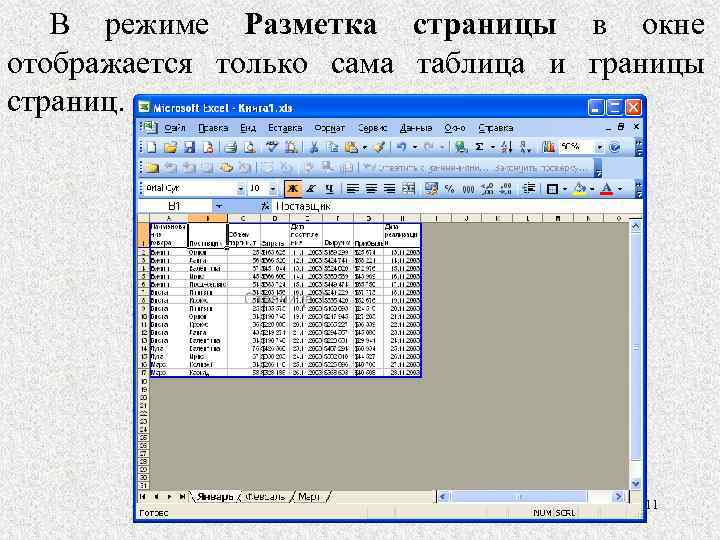Expand the AutoSum functions arrow
The image size is (720, 540).
tap(492, 147)
